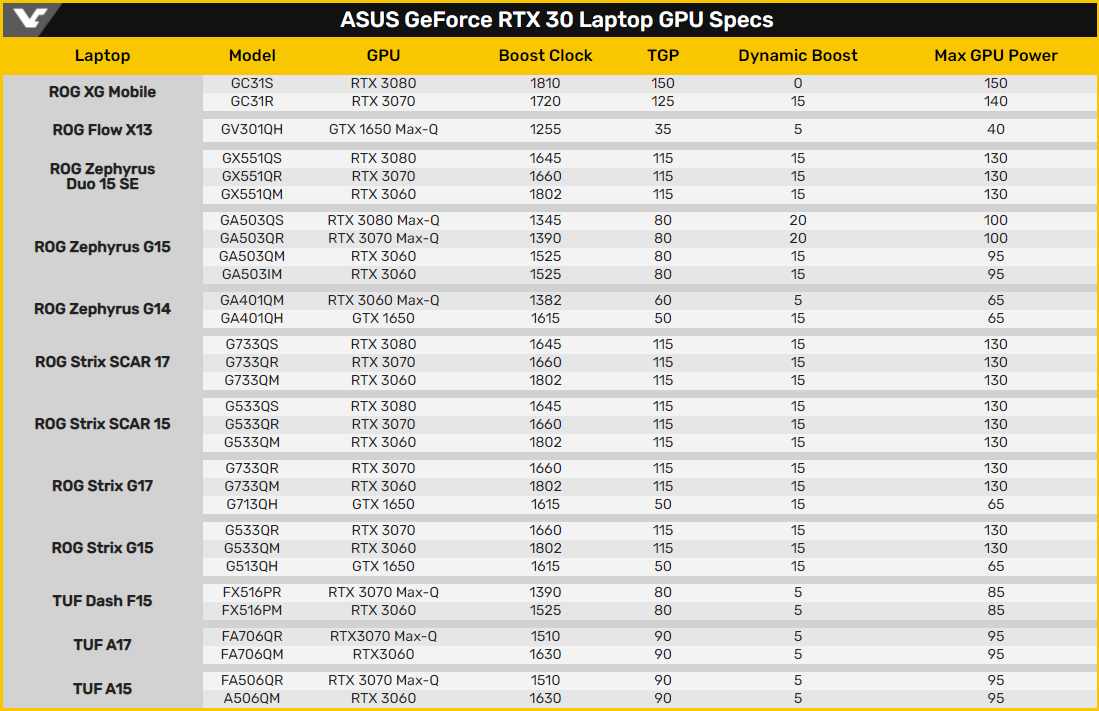1099x711 pixels.
Task: Click the ROG Zephyrus G15 laptop label
Action: [102, 247]
